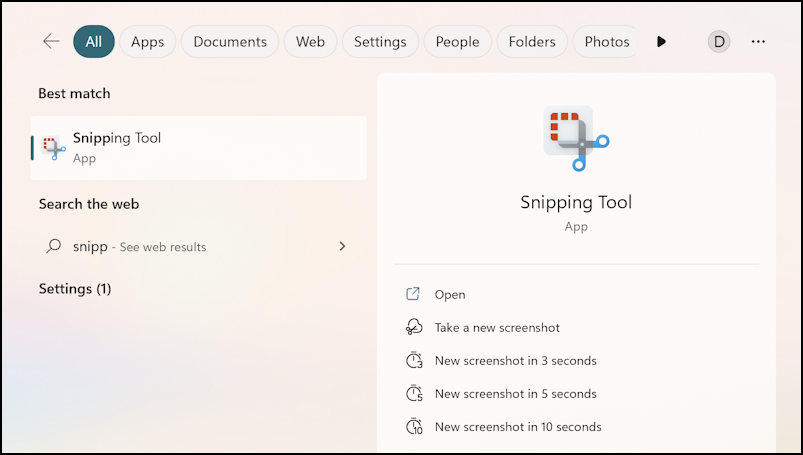
Task: Switch to the Settings filter
Action: [380, 42]
